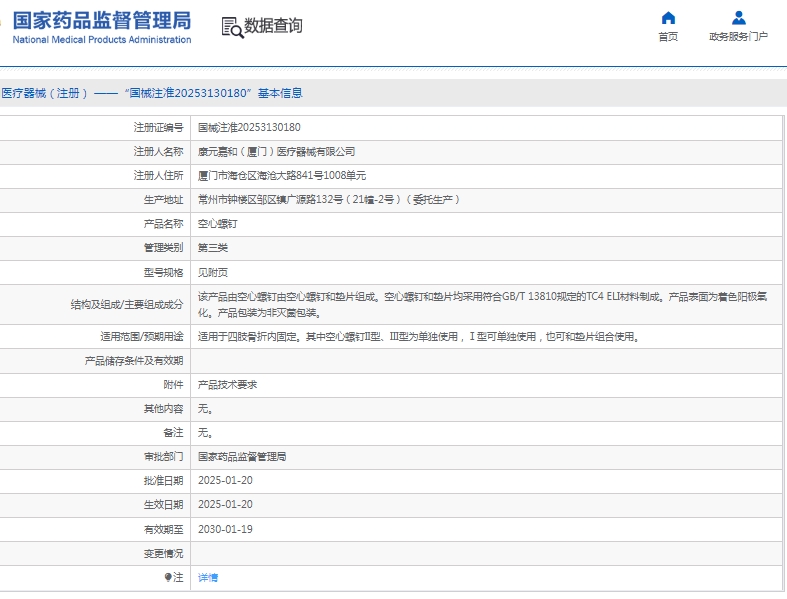Screen dimensions: 787x599
Task: Click the 适用范围/预期用途 label
Action: pos(142,337)
